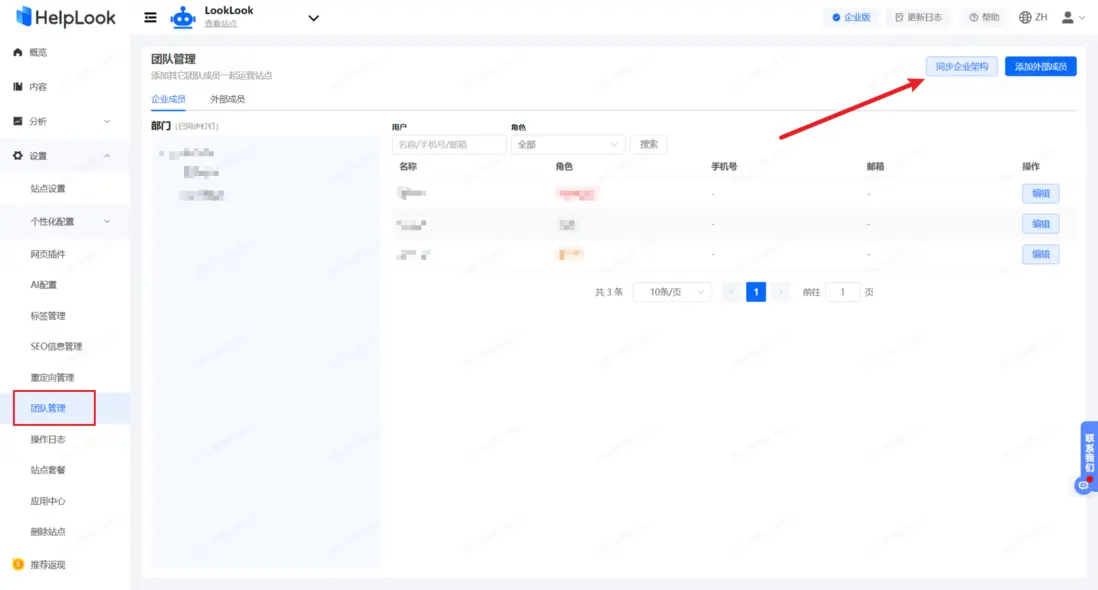This screenshot has width=1098, height=590.
Task: Expand 个性化配置 submenu
Action: 64,221
